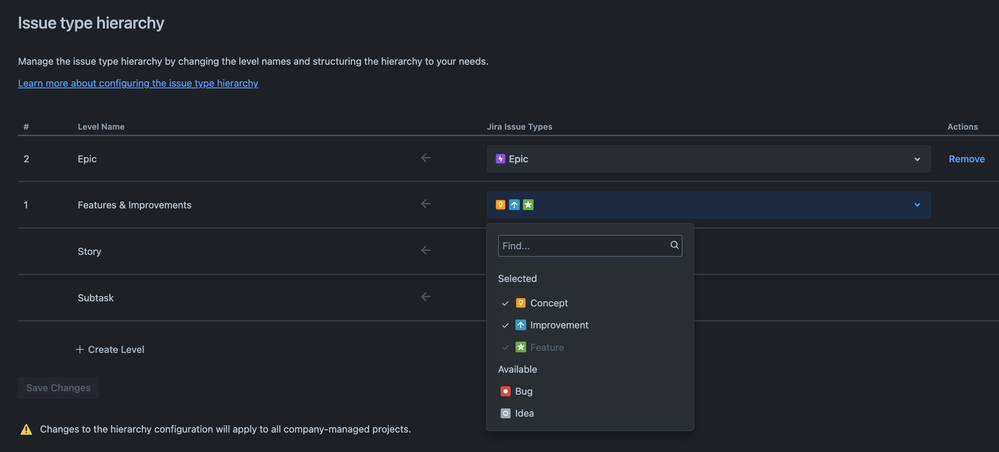999x452 pixels.
Task: Deselect the Improvement issue type
Action: click(558, 325)
